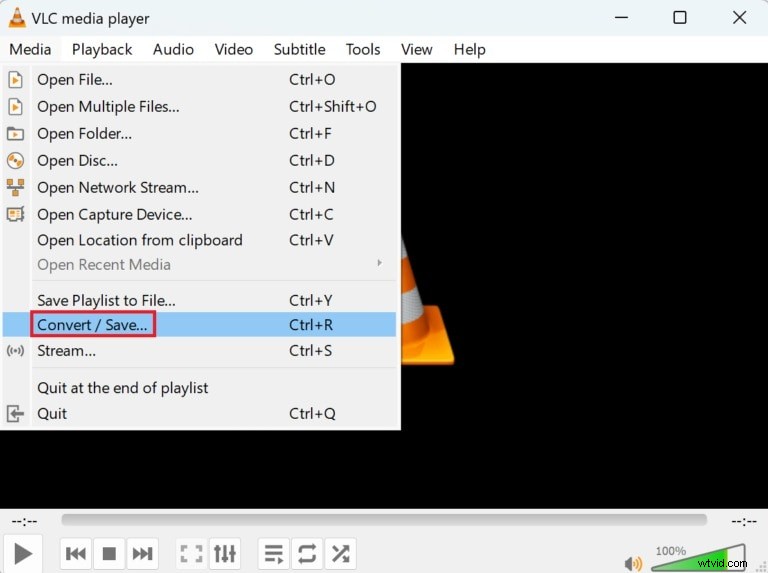Select Open File... menu entry
This screenshot has width=768, height=573.
[199, 79]
